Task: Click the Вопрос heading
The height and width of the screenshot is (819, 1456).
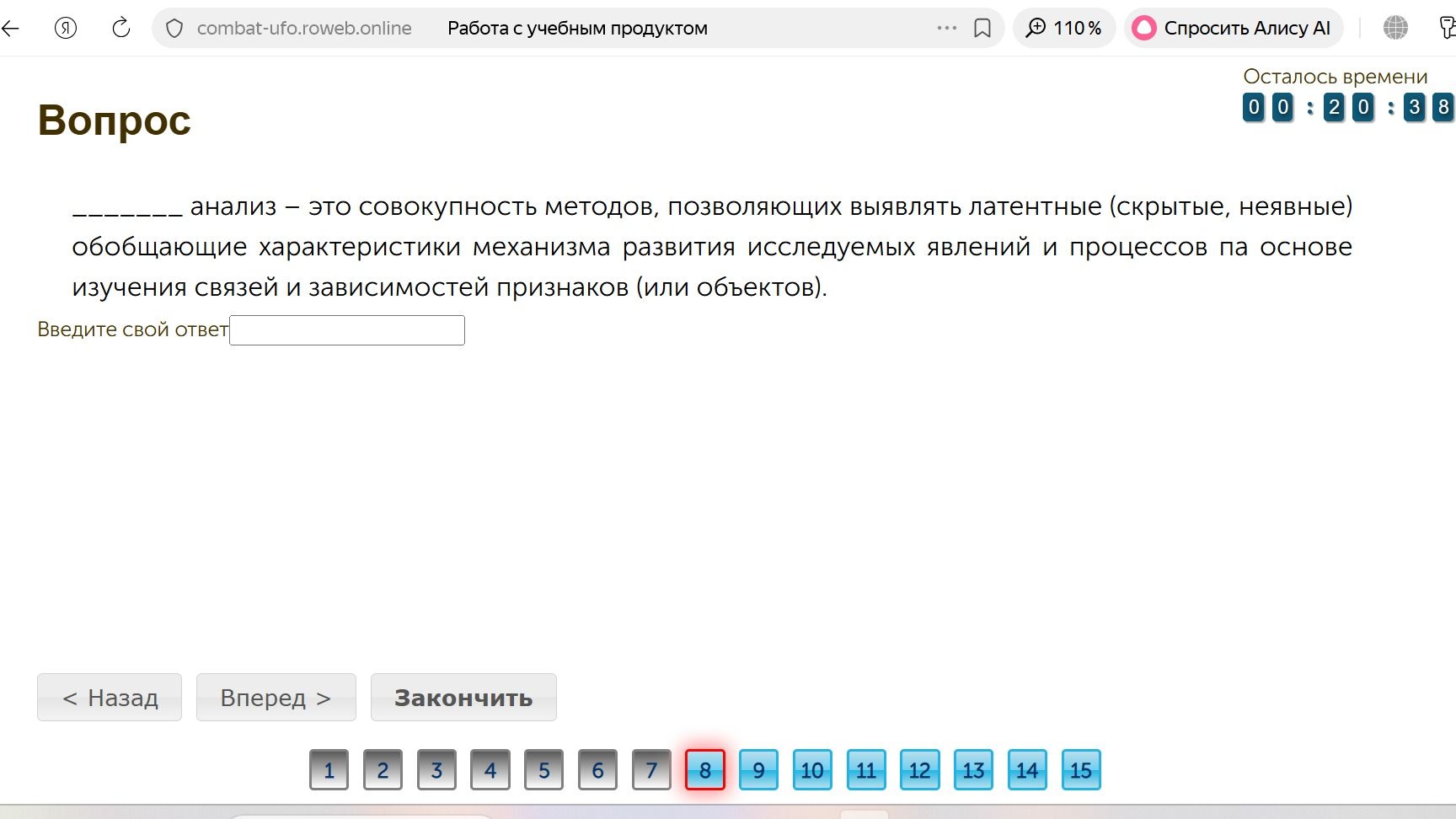Action: tap(115, 120)
